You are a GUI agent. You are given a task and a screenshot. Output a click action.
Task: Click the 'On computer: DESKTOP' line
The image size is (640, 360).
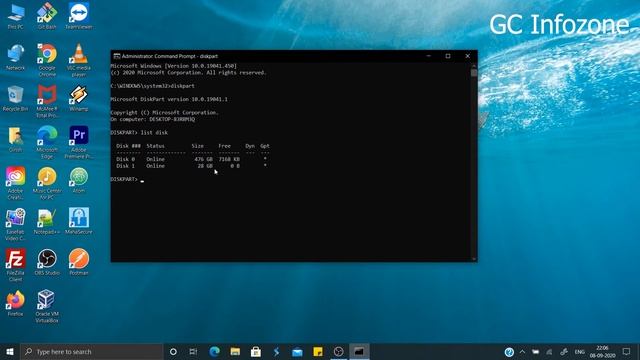coord(153,120)
